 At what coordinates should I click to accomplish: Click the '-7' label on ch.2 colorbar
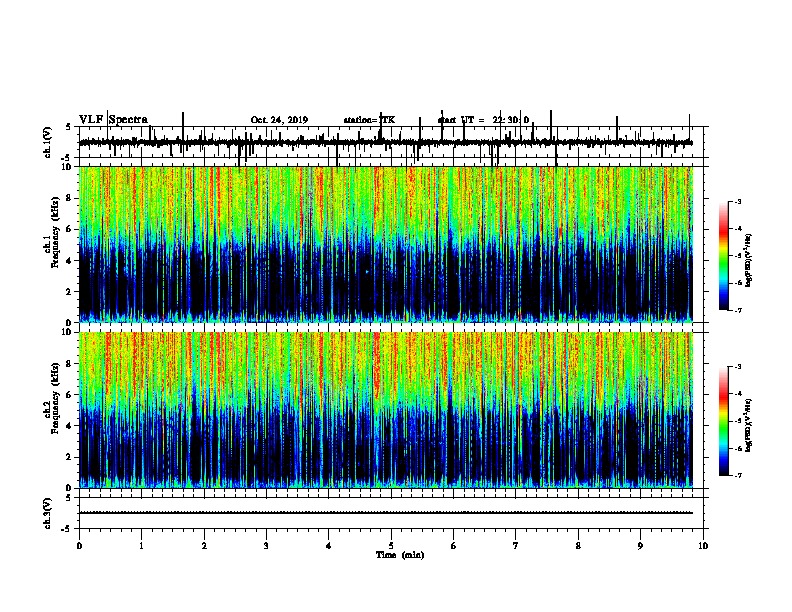pos(737,475)
